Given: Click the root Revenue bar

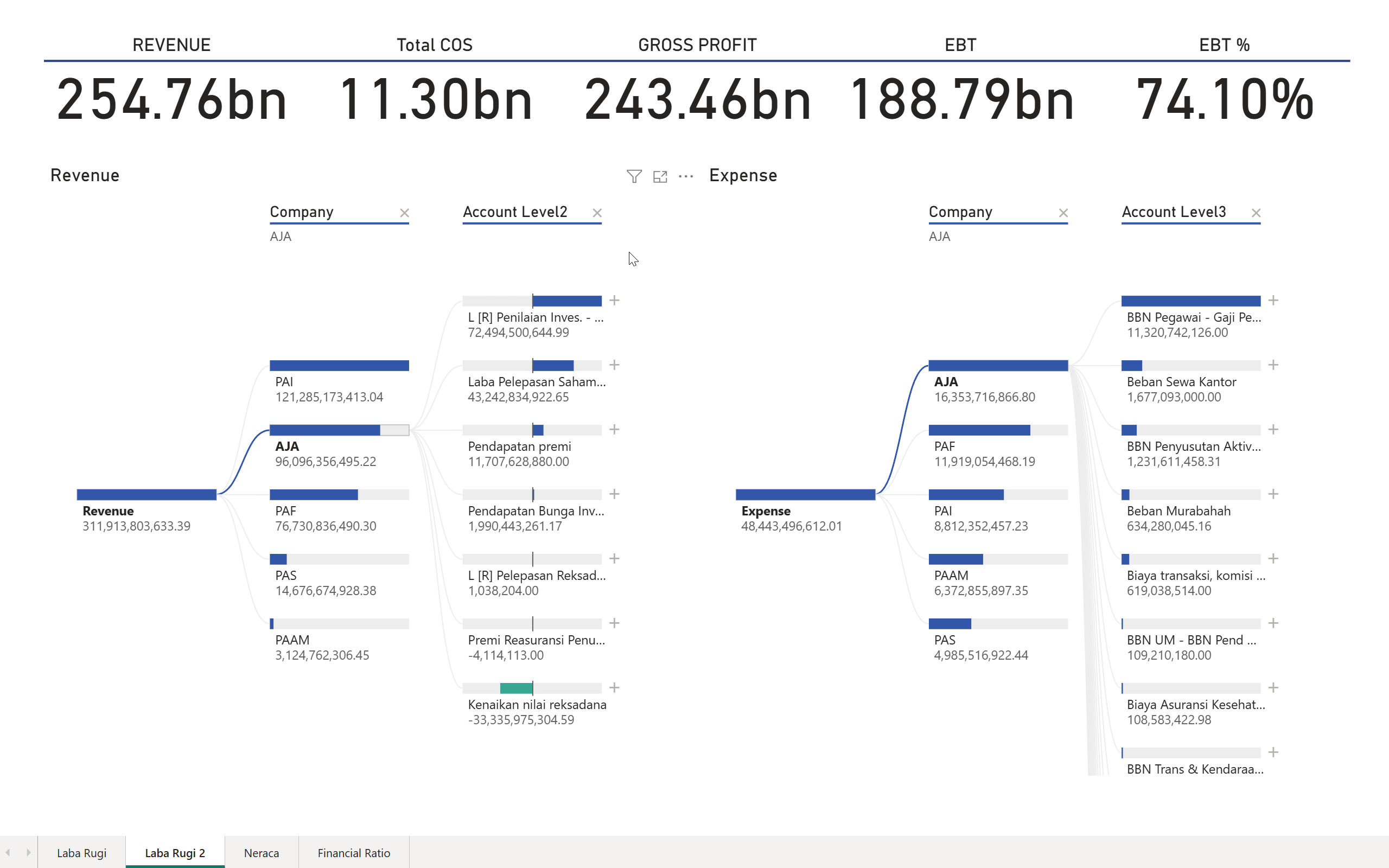Looking at the screenshot, I should click(x=146, y=494).
